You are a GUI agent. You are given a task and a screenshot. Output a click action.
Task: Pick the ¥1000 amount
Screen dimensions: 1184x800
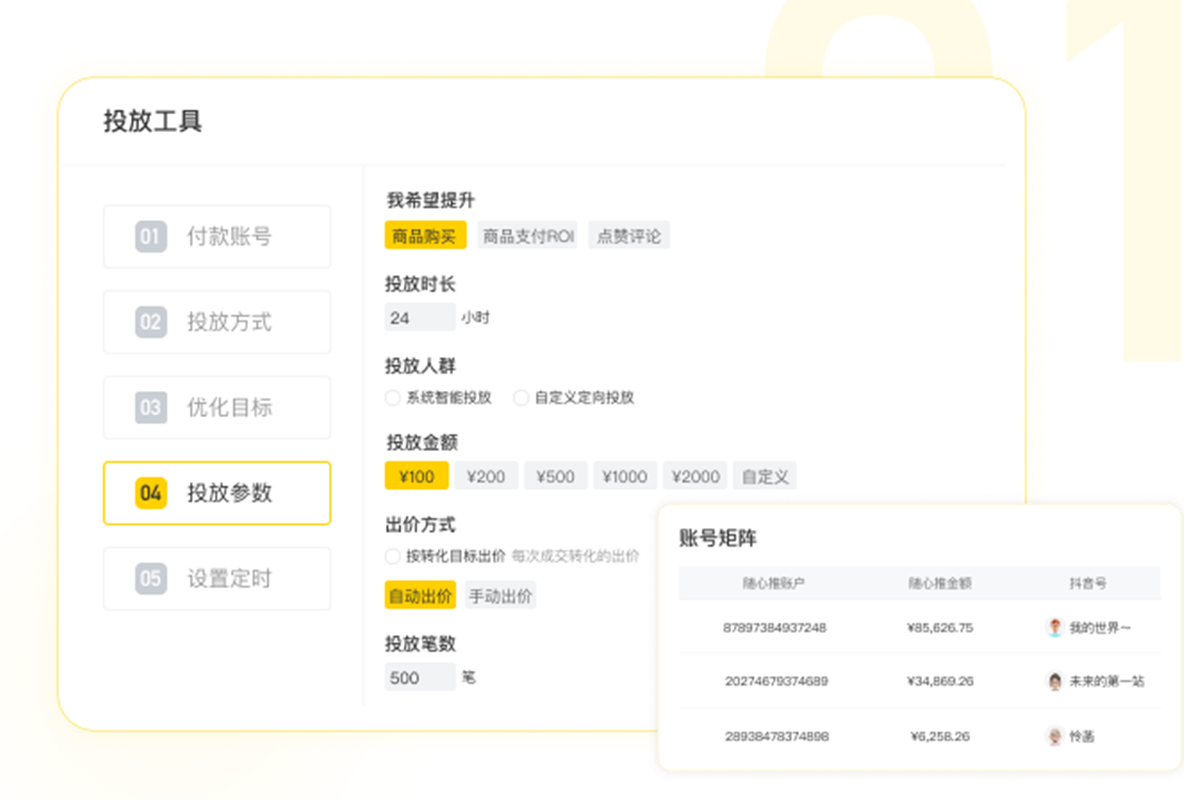(624, 476)
